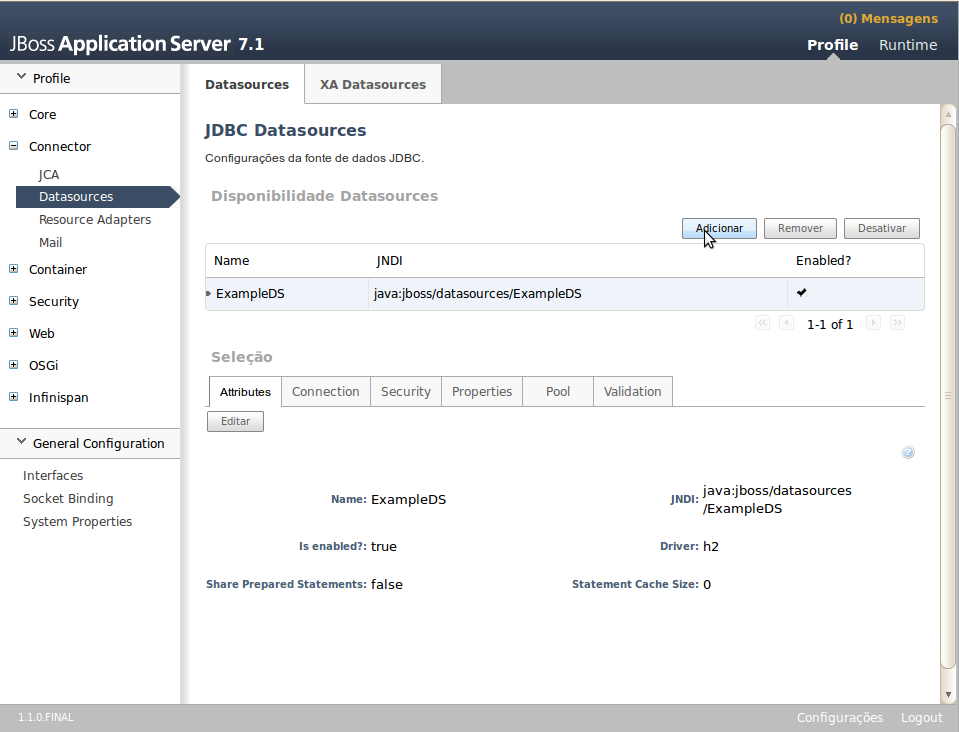Open Configurações in the footer

coord(840,717)
